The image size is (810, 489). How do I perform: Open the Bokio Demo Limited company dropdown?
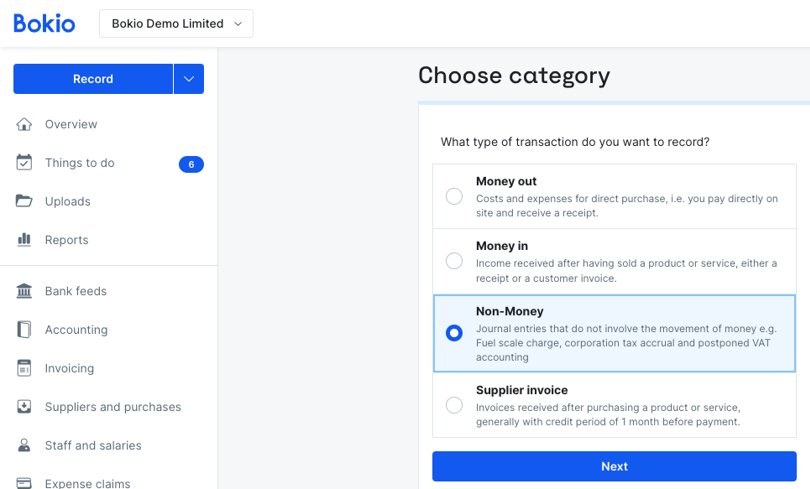coord(176,24)
